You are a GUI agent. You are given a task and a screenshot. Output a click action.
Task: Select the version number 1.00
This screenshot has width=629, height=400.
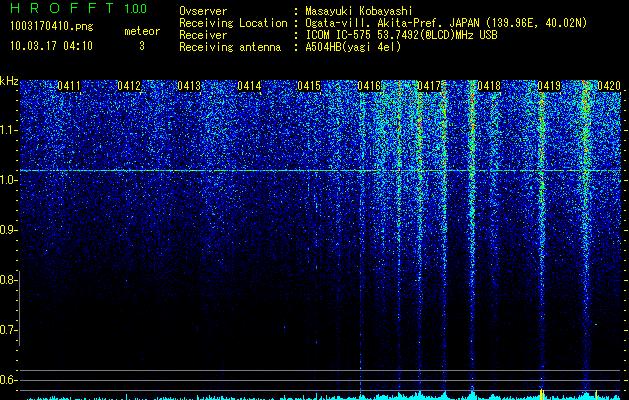pos(135,9)
